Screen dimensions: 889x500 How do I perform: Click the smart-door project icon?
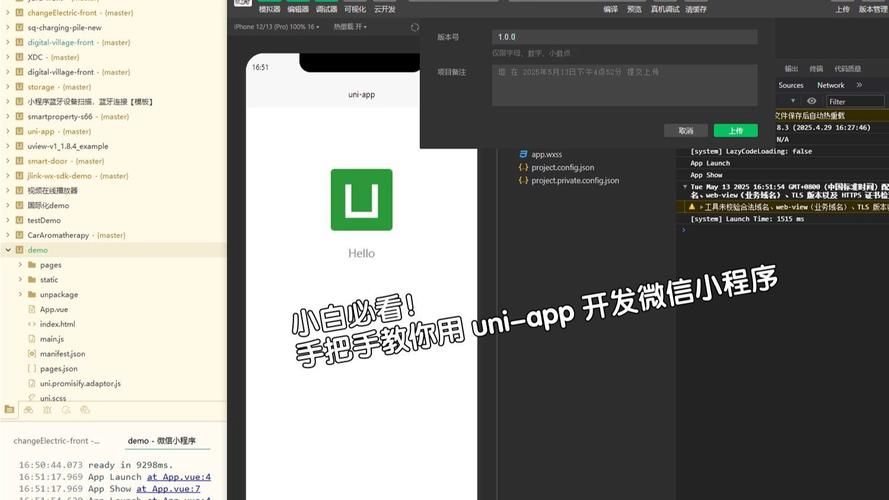tap(19, 161)
